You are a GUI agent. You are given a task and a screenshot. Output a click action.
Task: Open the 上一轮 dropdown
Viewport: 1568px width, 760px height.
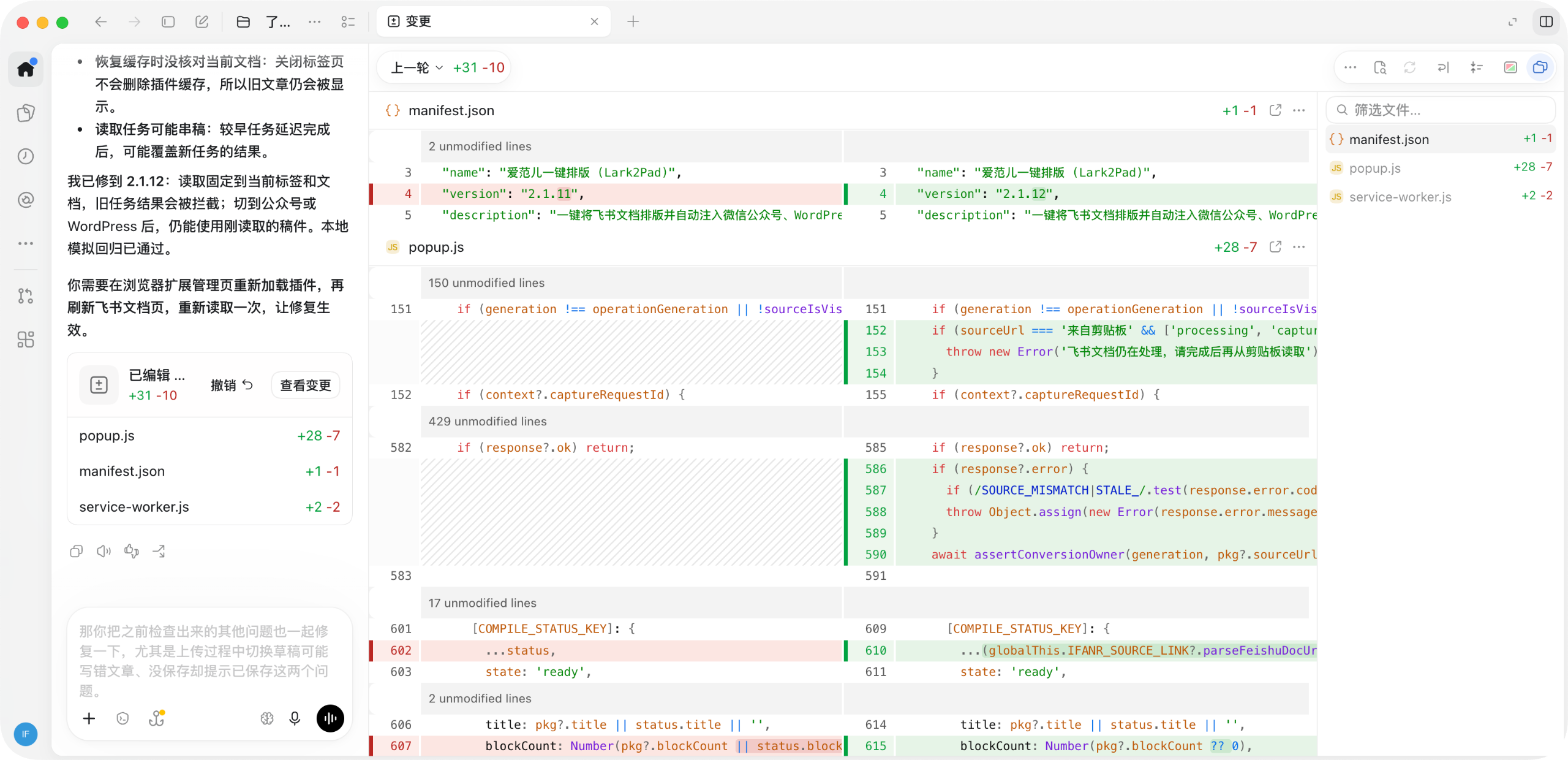417,67
